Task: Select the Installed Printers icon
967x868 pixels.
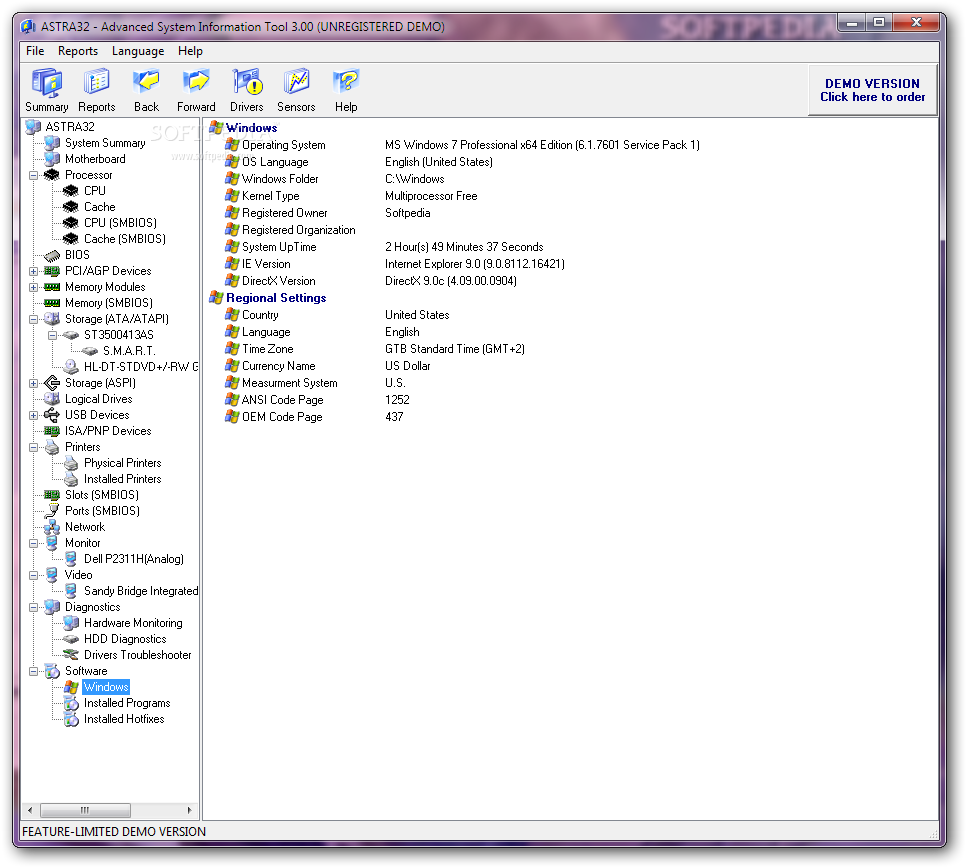Action: [x=71, y=479]
